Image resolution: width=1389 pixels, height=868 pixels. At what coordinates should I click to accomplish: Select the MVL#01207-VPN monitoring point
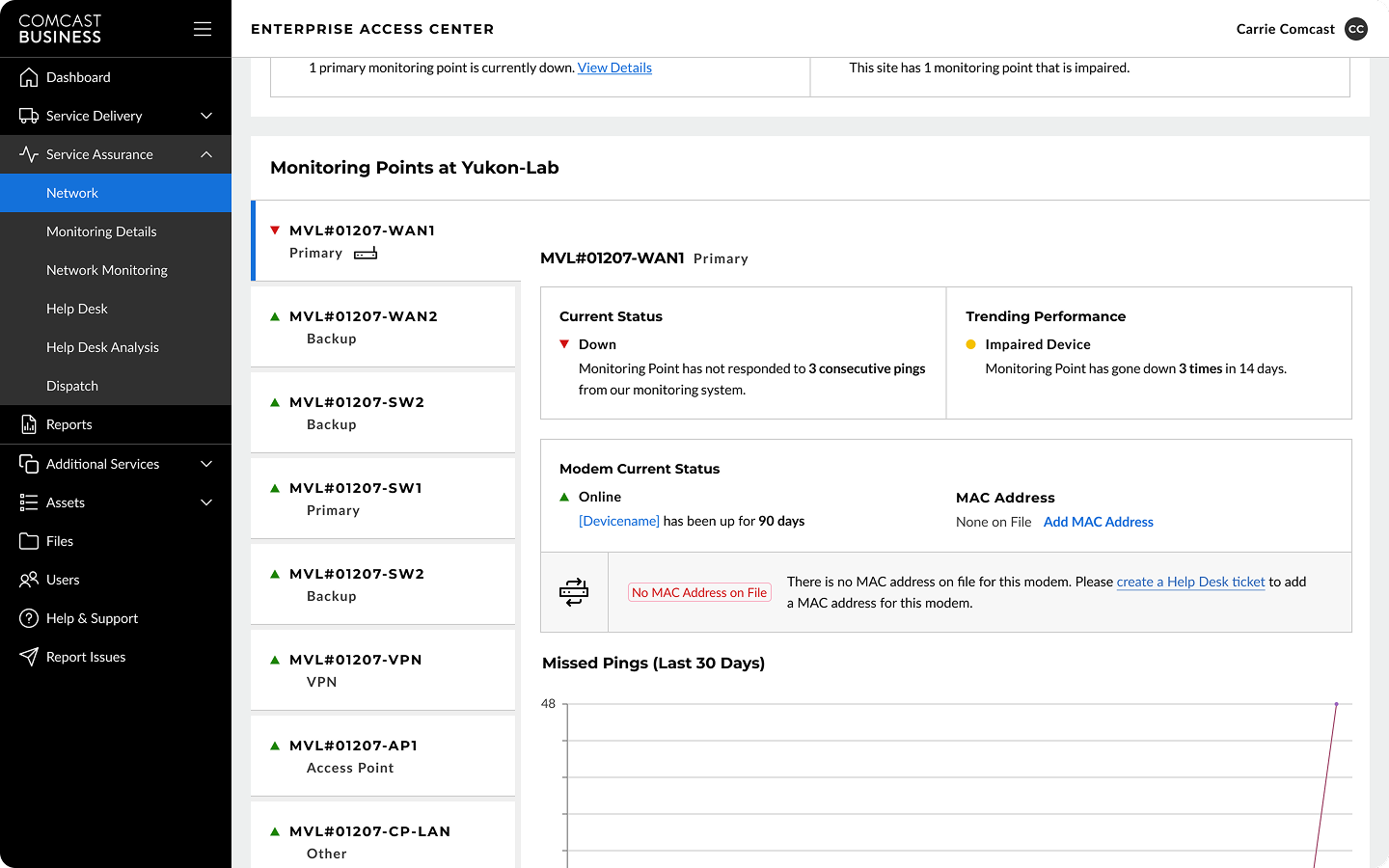(x=383, y=670)
